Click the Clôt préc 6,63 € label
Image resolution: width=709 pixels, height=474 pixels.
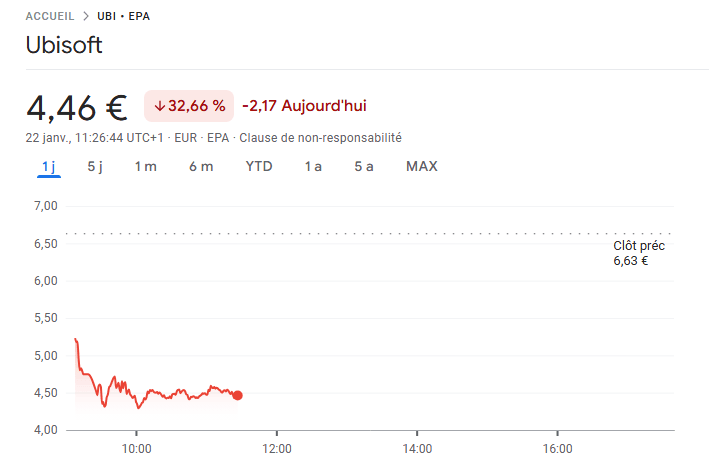[638, 253]
